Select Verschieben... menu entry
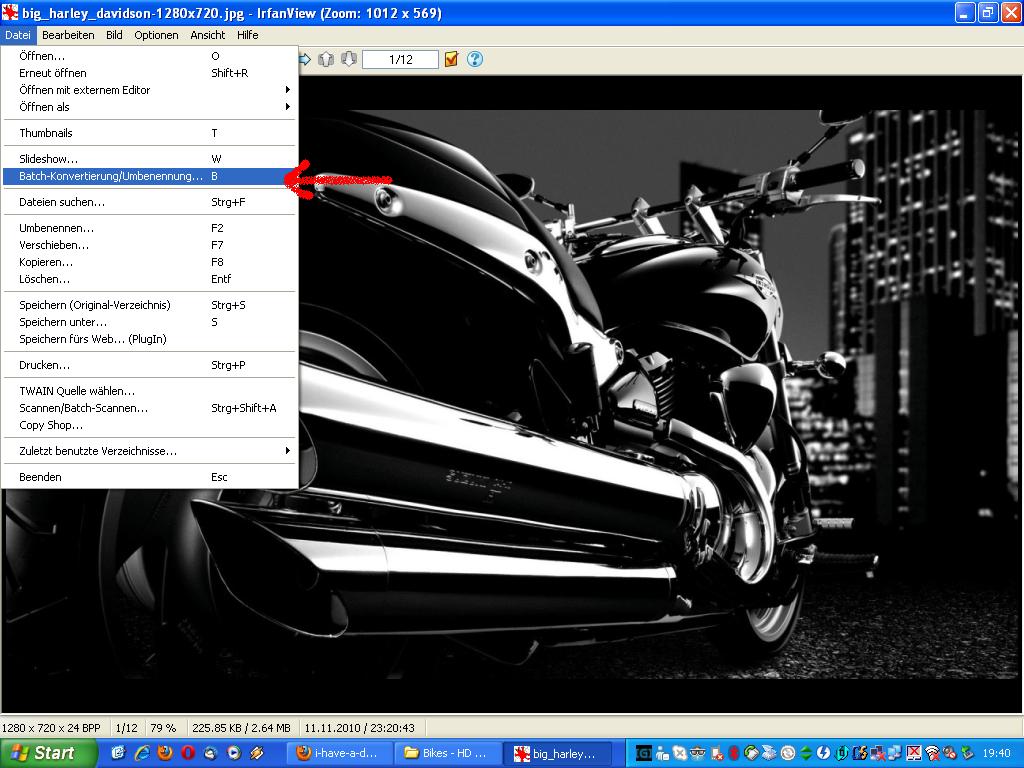This screenshot has width=1024, height=768. click(x=150, y=246)
